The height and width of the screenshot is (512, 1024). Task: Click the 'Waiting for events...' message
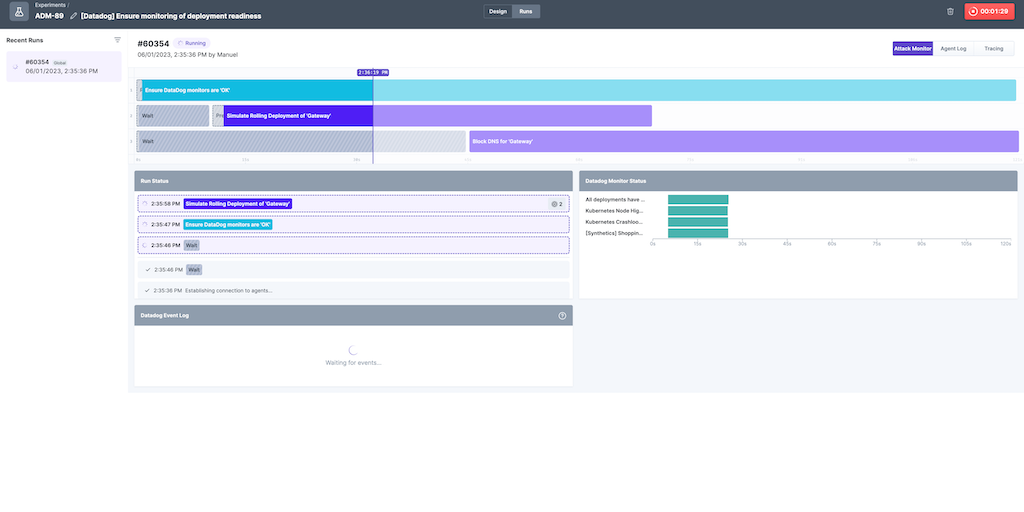[x=353, y=362]
